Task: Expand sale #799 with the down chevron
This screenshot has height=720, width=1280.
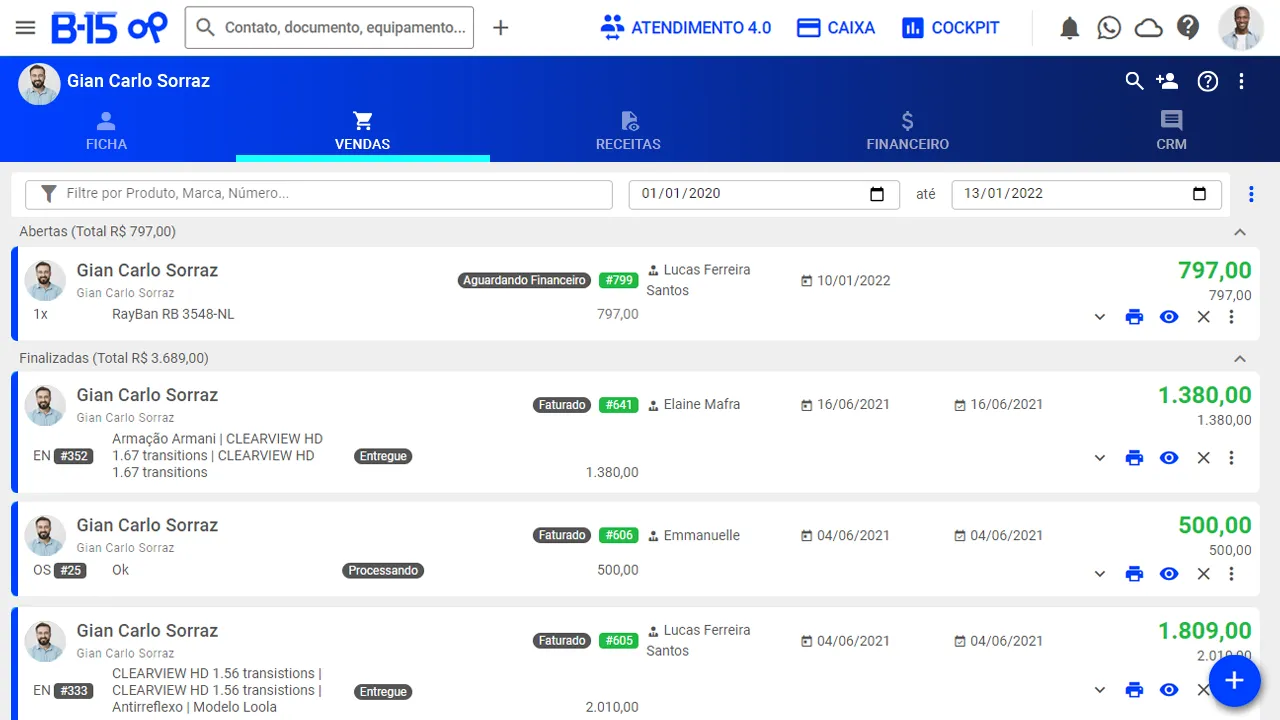Action: coord(1100,316)
